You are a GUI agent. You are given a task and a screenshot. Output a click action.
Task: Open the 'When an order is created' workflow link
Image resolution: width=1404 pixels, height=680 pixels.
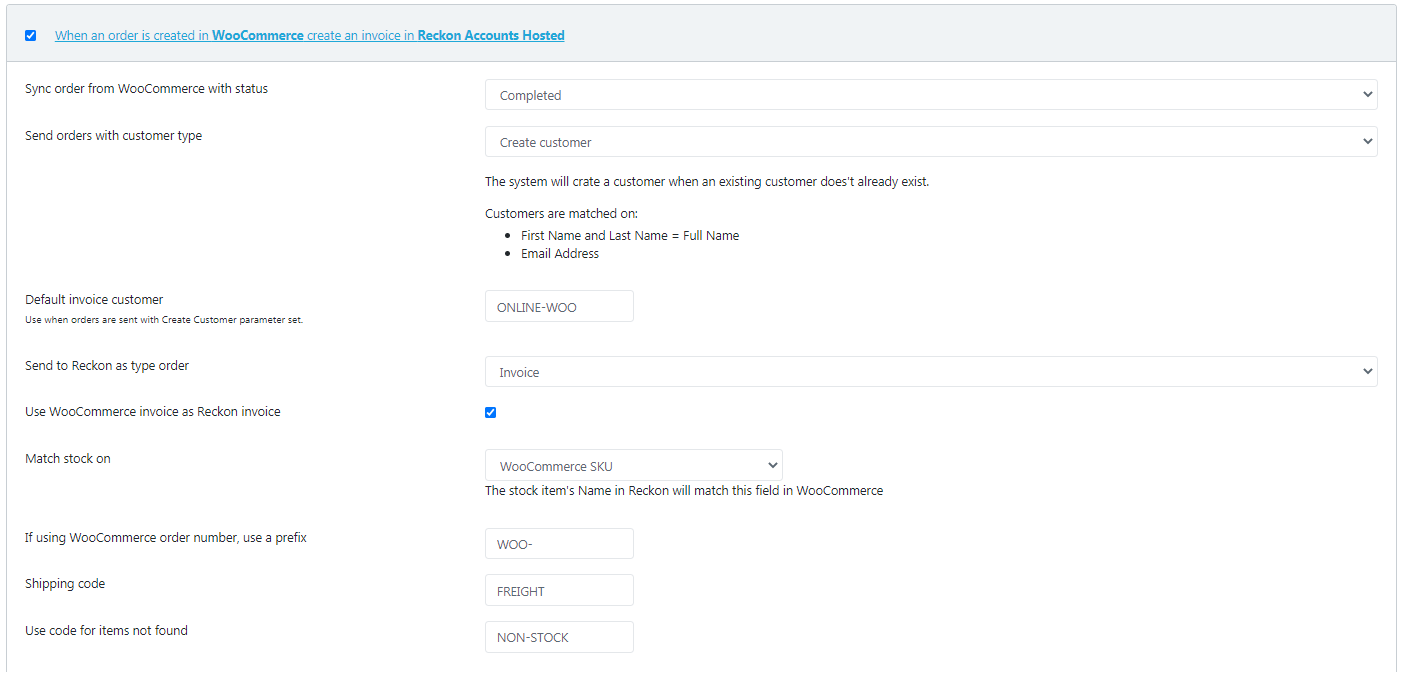click(309, 36)
